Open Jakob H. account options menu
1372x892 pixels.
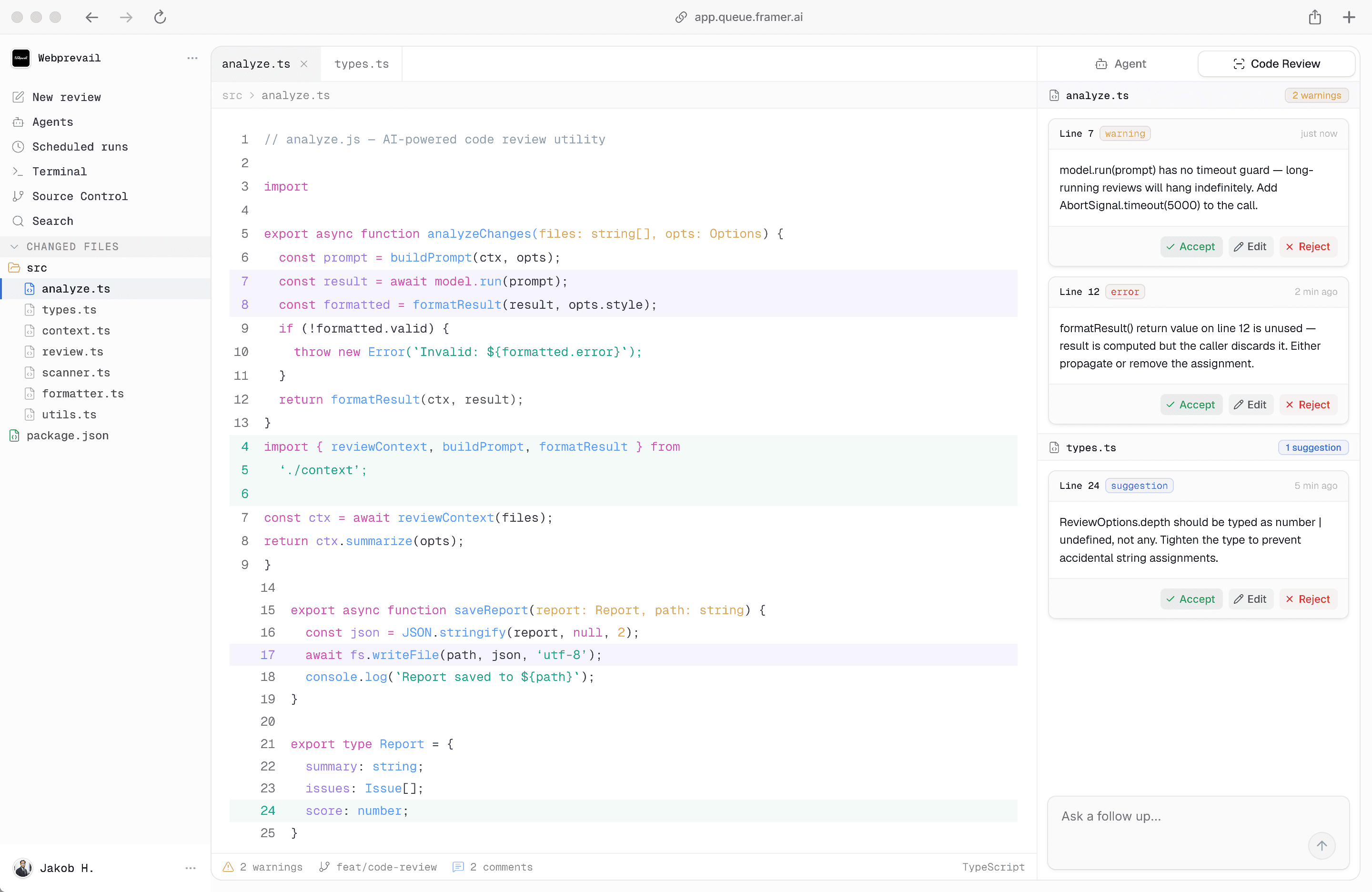[191, 868]
